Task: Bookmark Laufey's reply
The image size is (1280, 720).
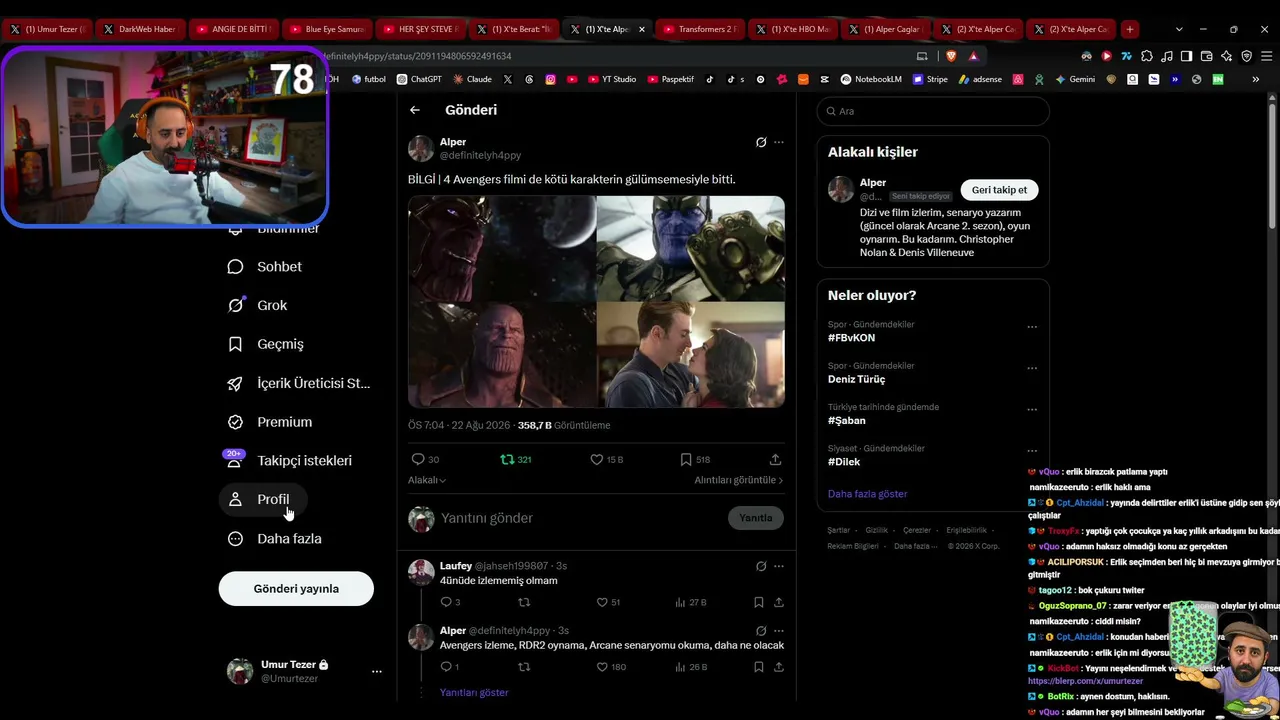Action: [759, 602]
